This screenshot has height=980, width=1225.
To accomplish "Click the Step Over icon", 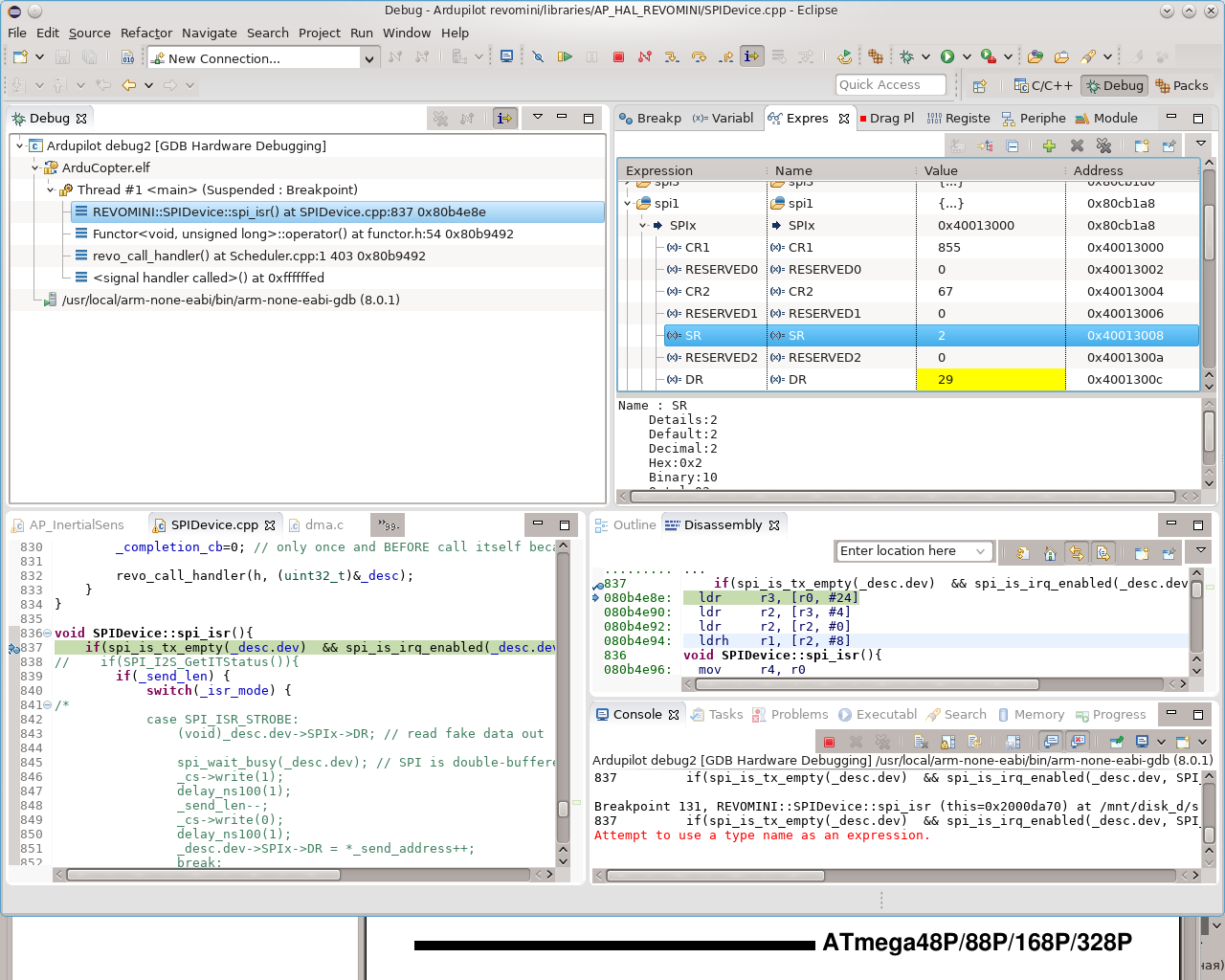I will [x=699, y=57].
